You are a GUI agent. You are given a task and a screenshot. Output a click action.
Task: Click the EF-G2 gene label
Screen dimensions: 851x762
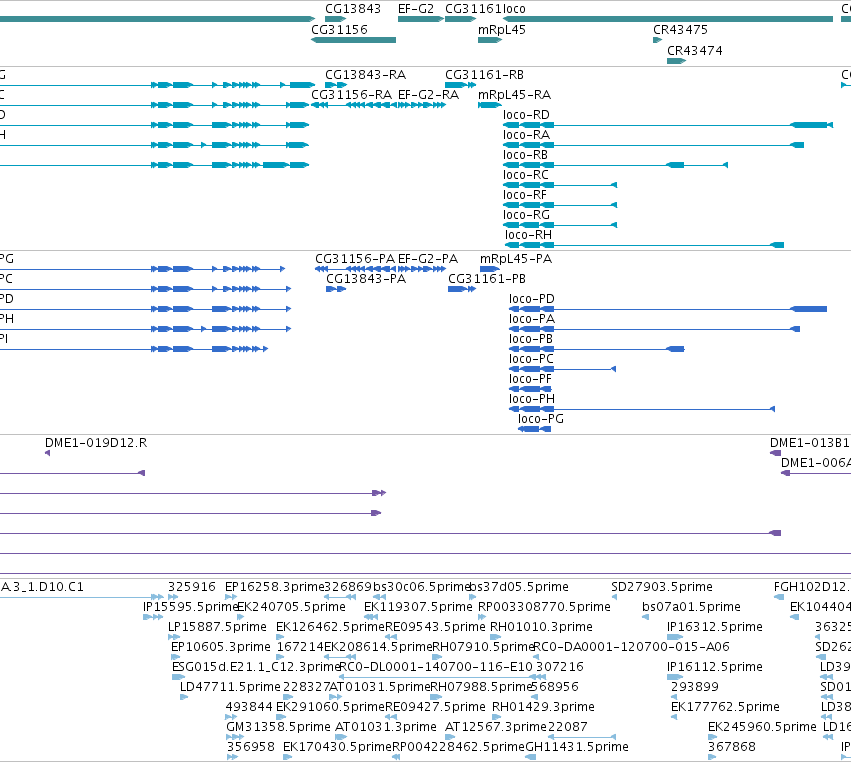click(x=416, y=9)
